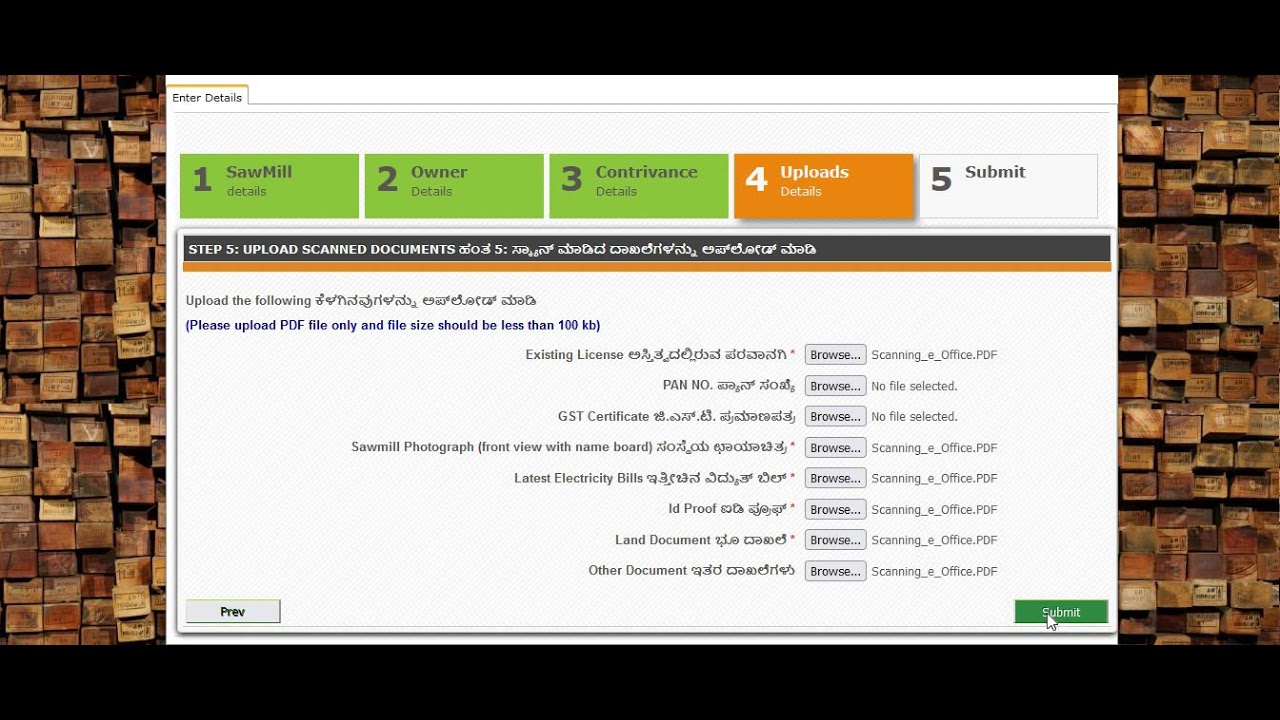Image resolution: width=1280 pixels, height=720 pixels.
Task: Click Sawmill Photograph's Scanning_e_Office.PDF filename
Action: coord(934,448)
